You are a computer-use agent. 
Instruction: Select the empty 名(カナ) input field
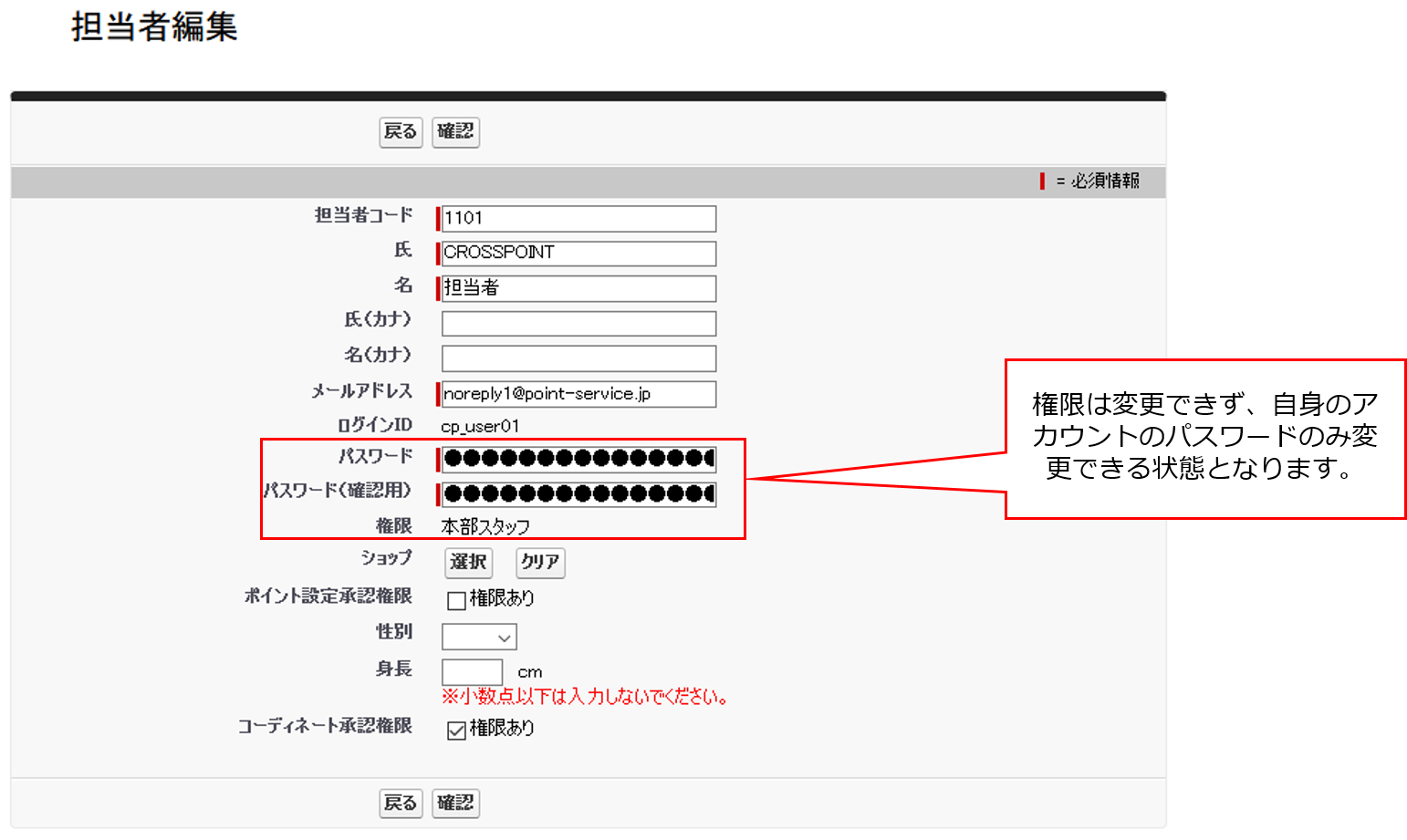578,358
